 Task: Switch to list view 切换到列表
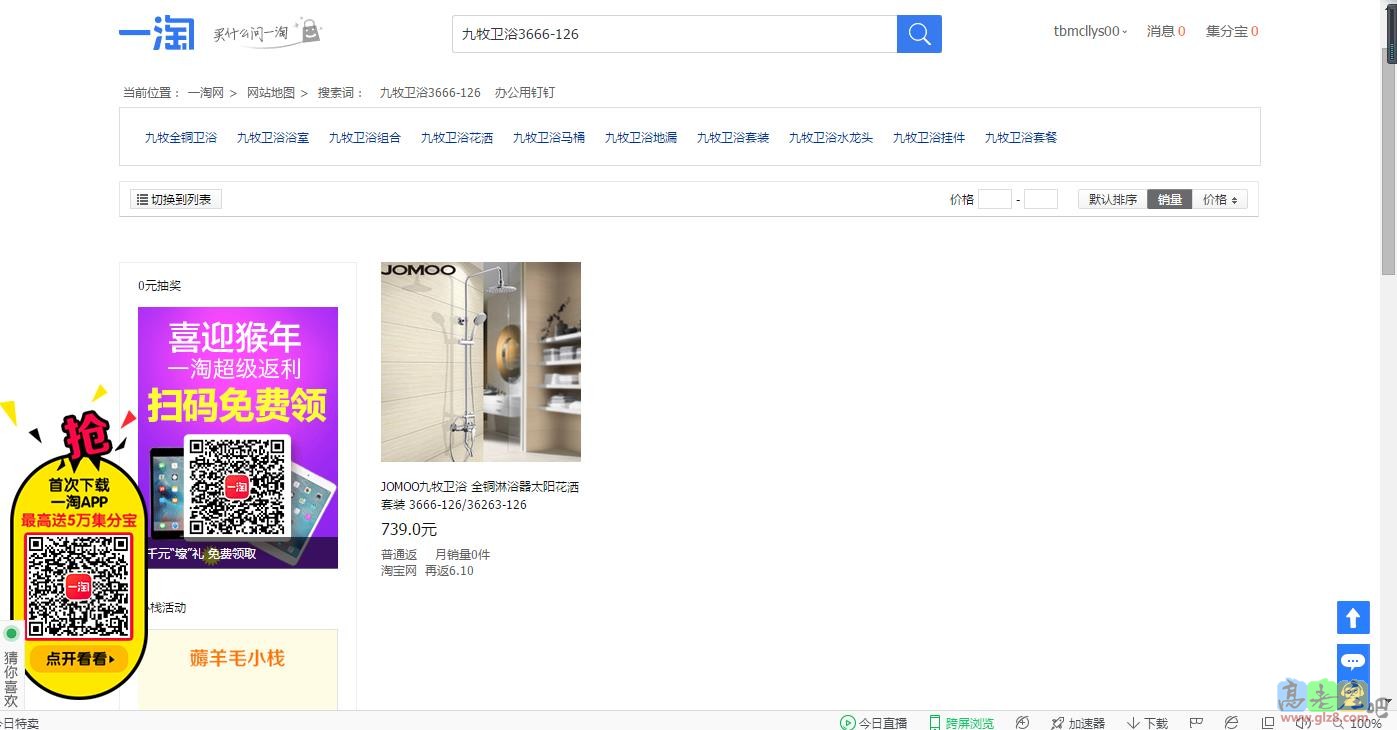pos(175,199)
